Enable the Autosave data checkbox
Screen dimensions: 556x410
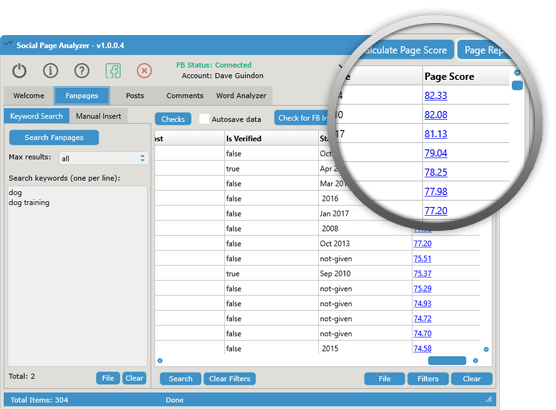click(x=204, y=119)
